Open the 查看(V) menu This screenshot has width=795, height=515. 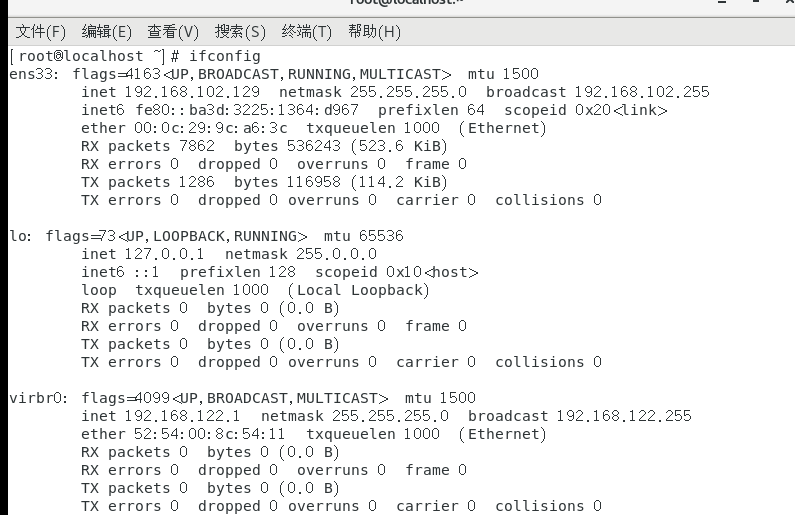pyautogui.click(x=173, y=32)
